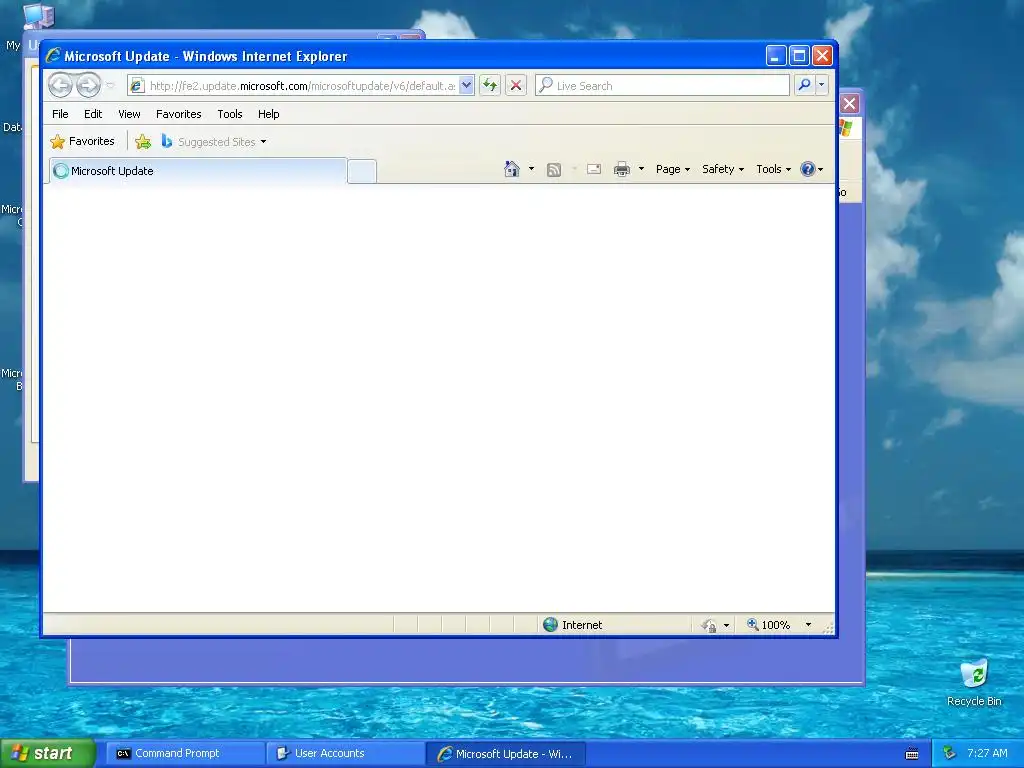Open the View menu
1024x768 pixels.
tap(129, 114)
